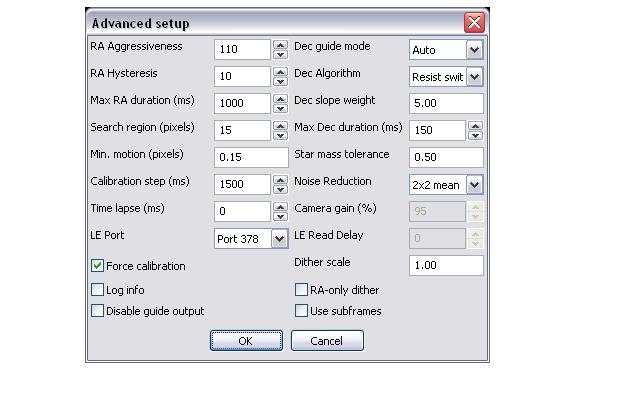Decrease Time lapse spinner value
The image size is (640, 400).
coord(280,216)
